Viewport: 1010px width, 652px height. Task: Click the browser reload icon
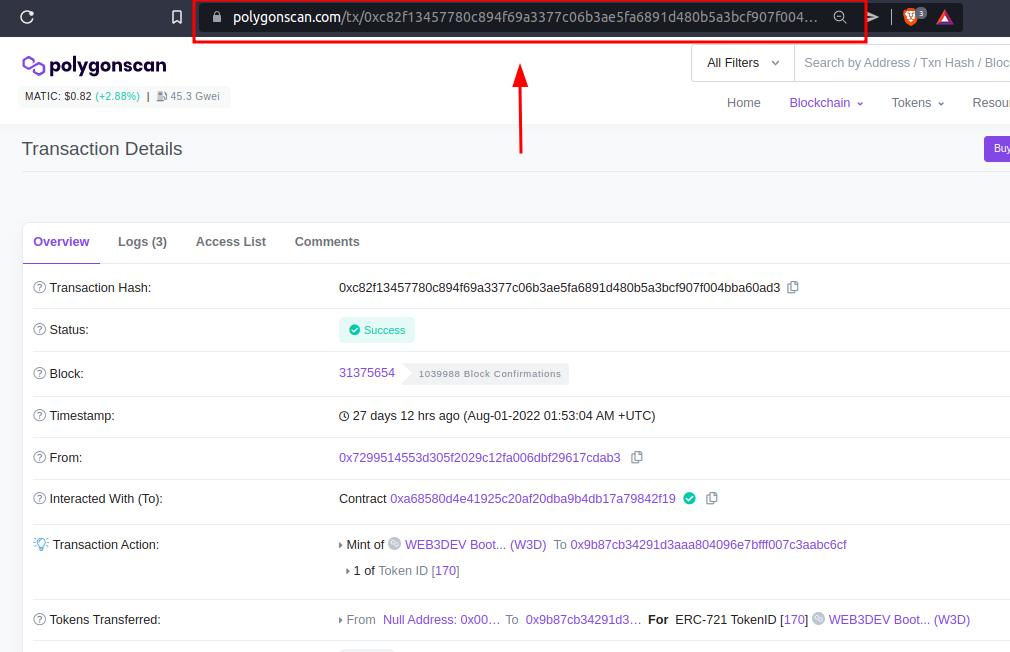click(27, 17)
